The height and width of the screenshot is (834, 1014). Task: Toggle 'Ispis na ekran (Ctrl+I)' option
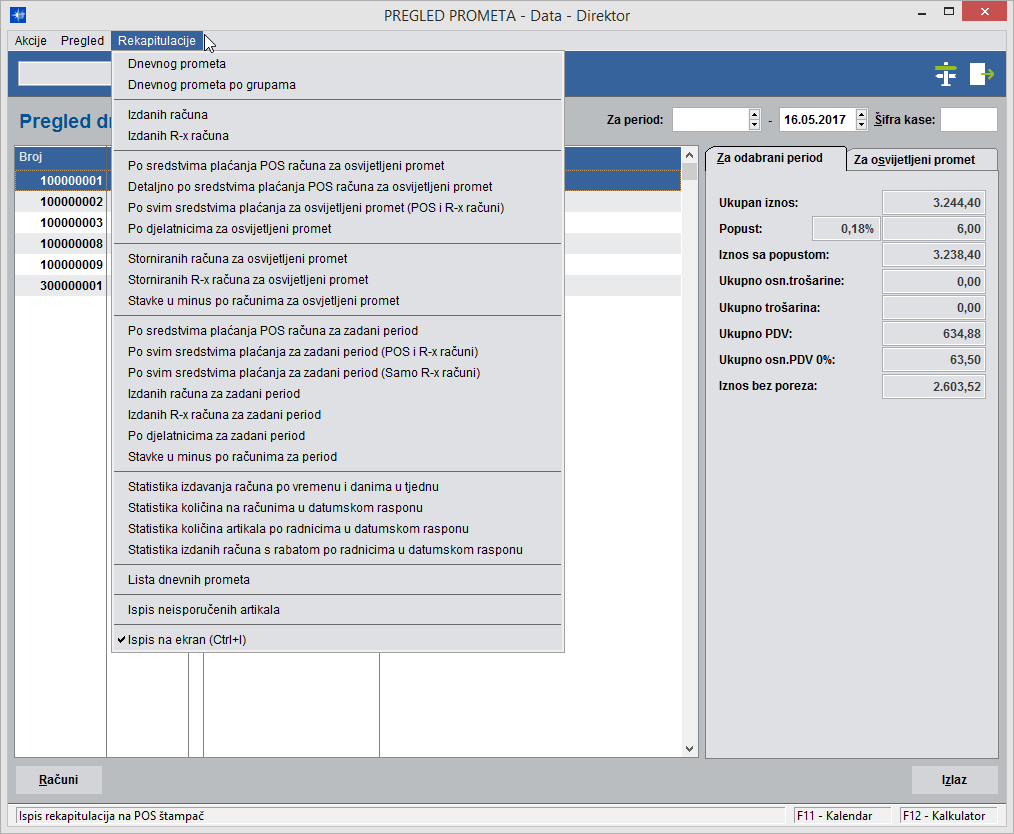(187, 640)
